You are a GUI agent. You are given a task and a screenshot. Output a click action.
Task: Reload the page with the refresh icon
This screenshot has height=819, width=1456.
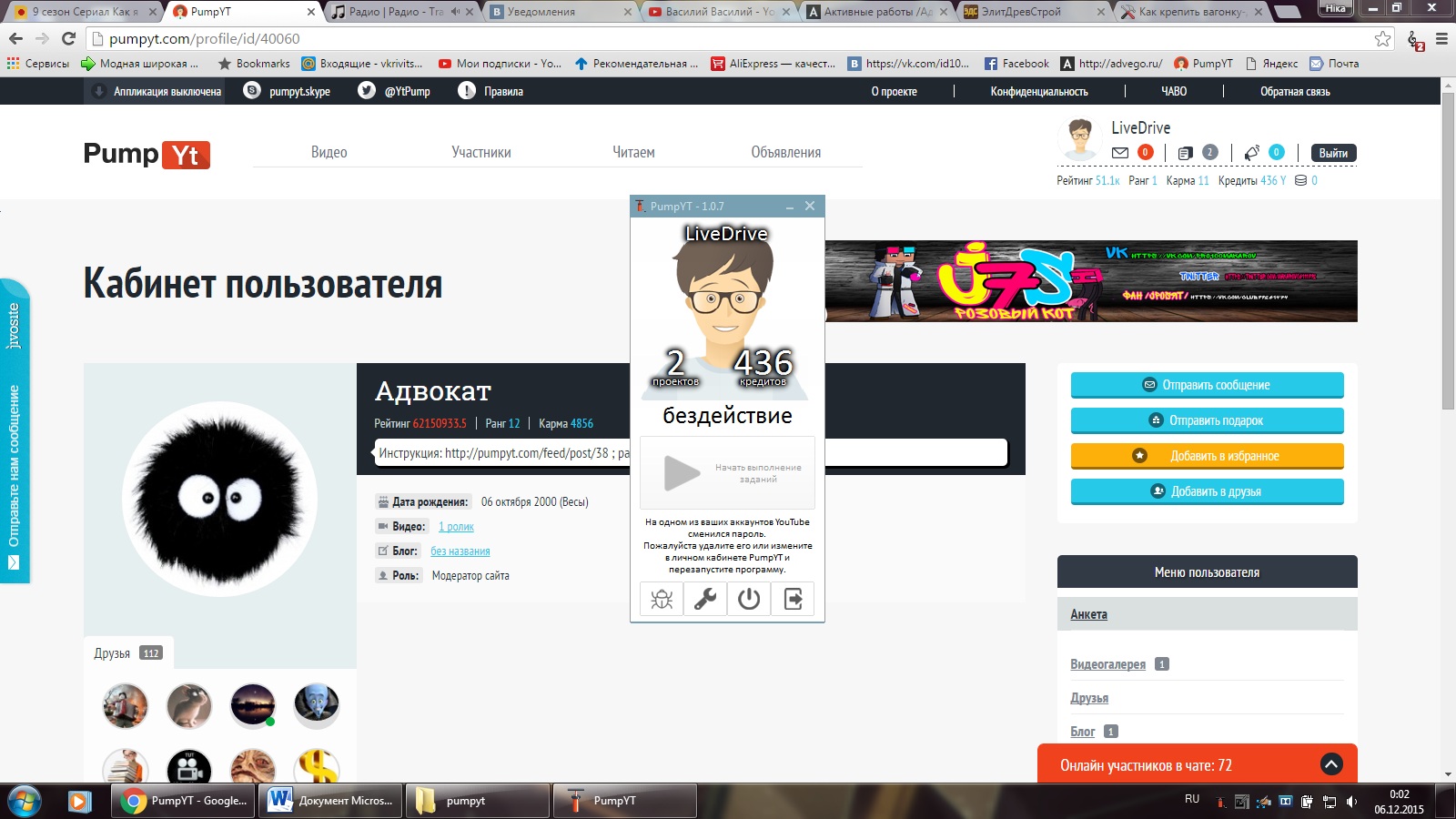(68, 38)
